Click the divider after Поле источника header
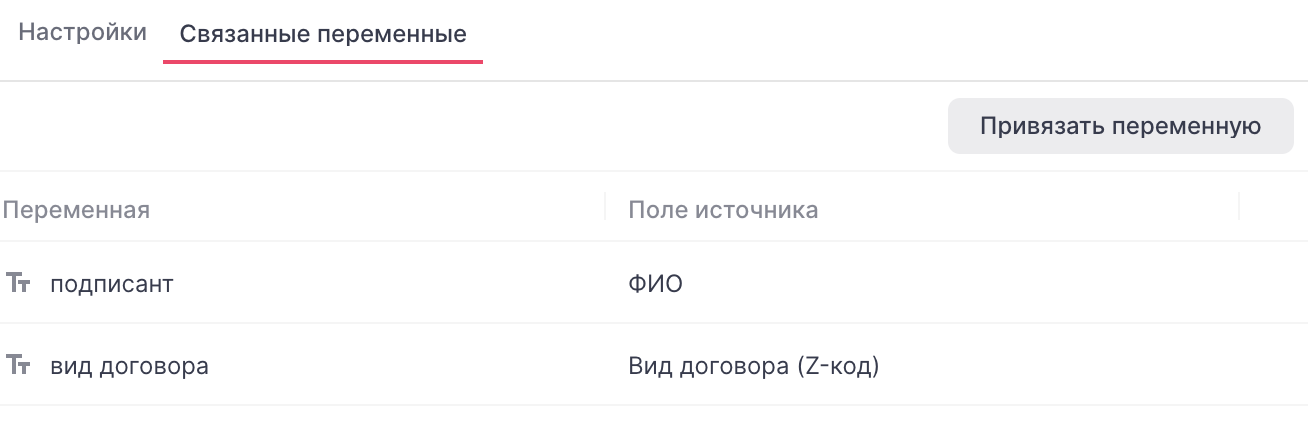Image resolution: width=1308 pixels, height=440 pixels. click(1239, 207)
